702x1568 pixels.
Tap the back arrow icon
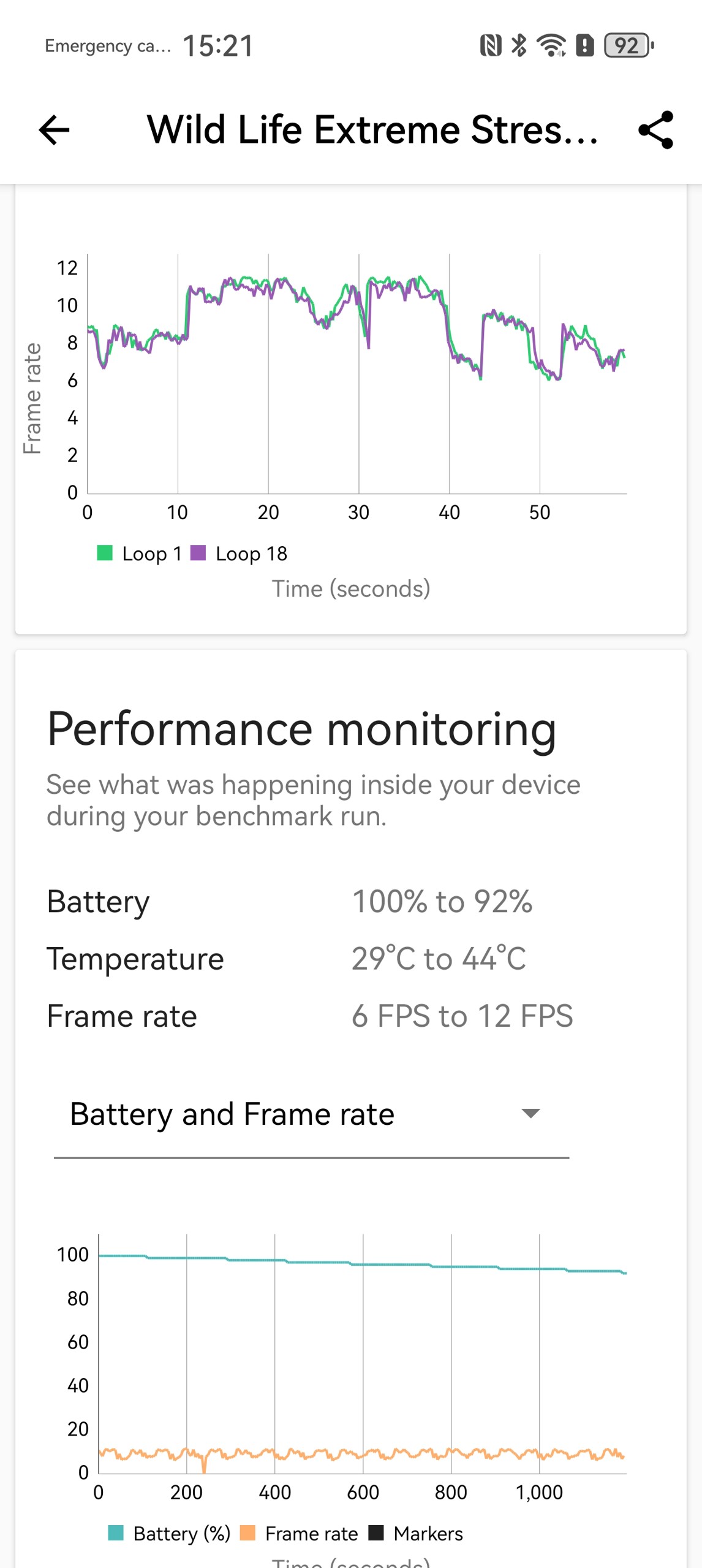click(x=54, y=130)
